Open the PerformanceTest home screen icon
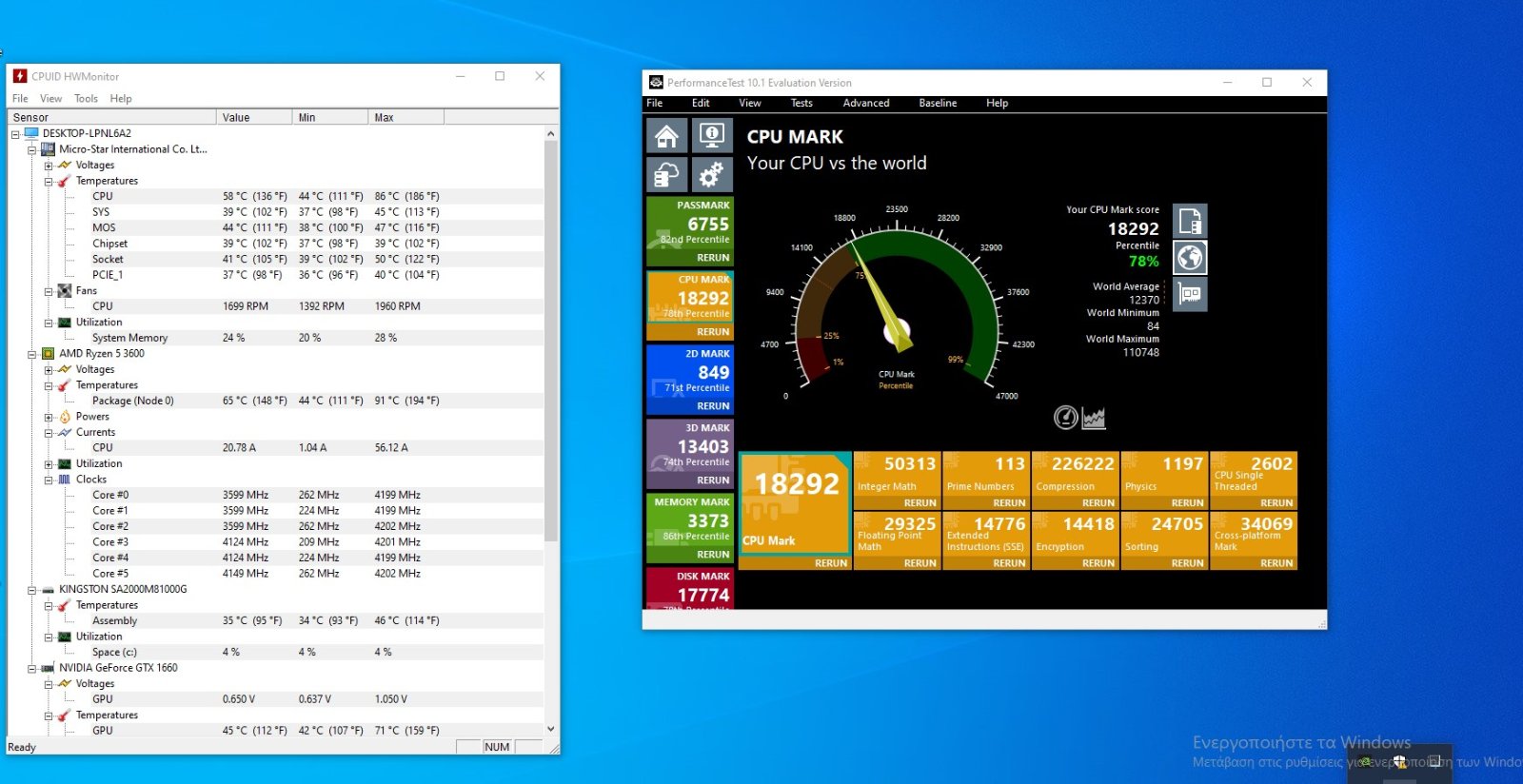Viewport: 1523px width, 784px height. click(x=667, y=136)
